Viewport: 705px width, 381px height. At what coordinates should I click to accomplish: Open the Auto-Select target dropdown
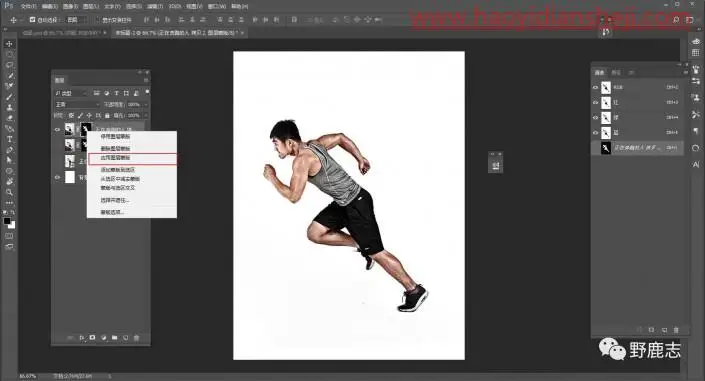click(x=77, y=20)
